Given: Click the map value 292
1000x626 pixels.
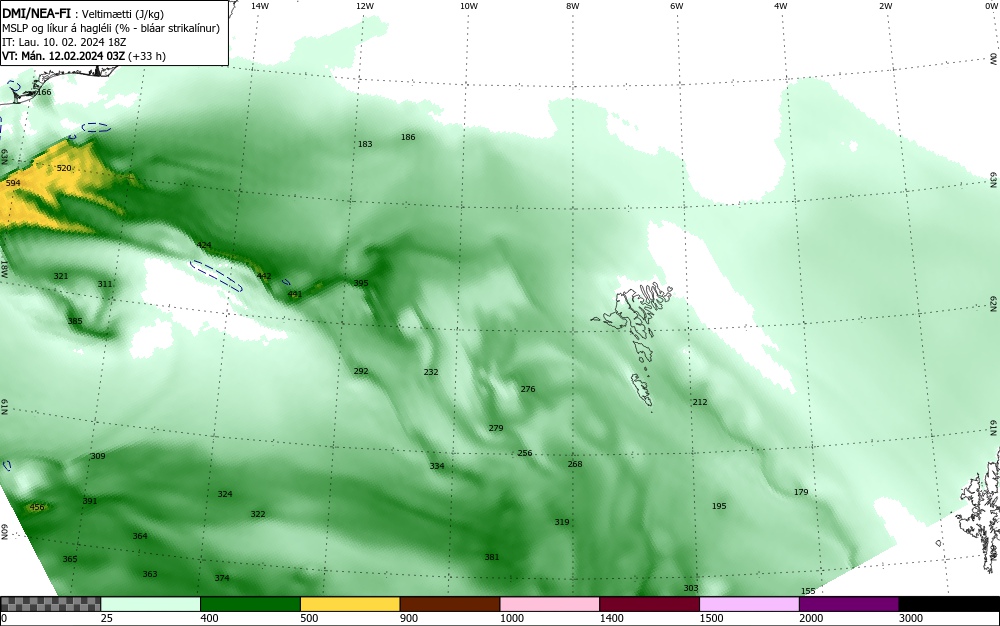Looking at the screenshot, I should coord(361,371).
